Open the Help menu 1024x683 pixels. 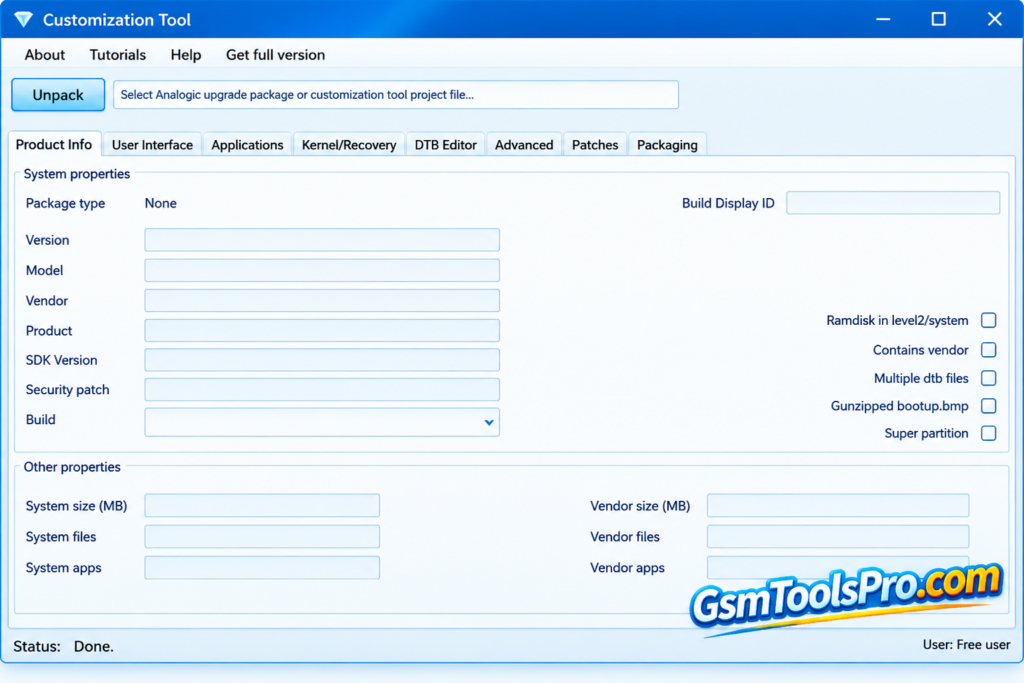coord(185,55)
